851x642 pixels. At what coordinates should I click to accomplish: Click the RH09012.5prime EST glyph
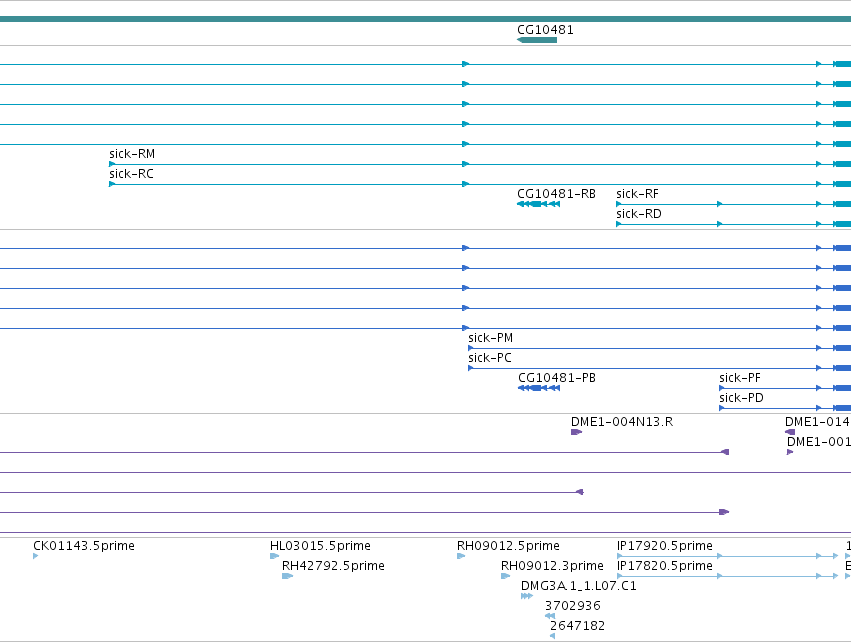click(x=461, y=556)
